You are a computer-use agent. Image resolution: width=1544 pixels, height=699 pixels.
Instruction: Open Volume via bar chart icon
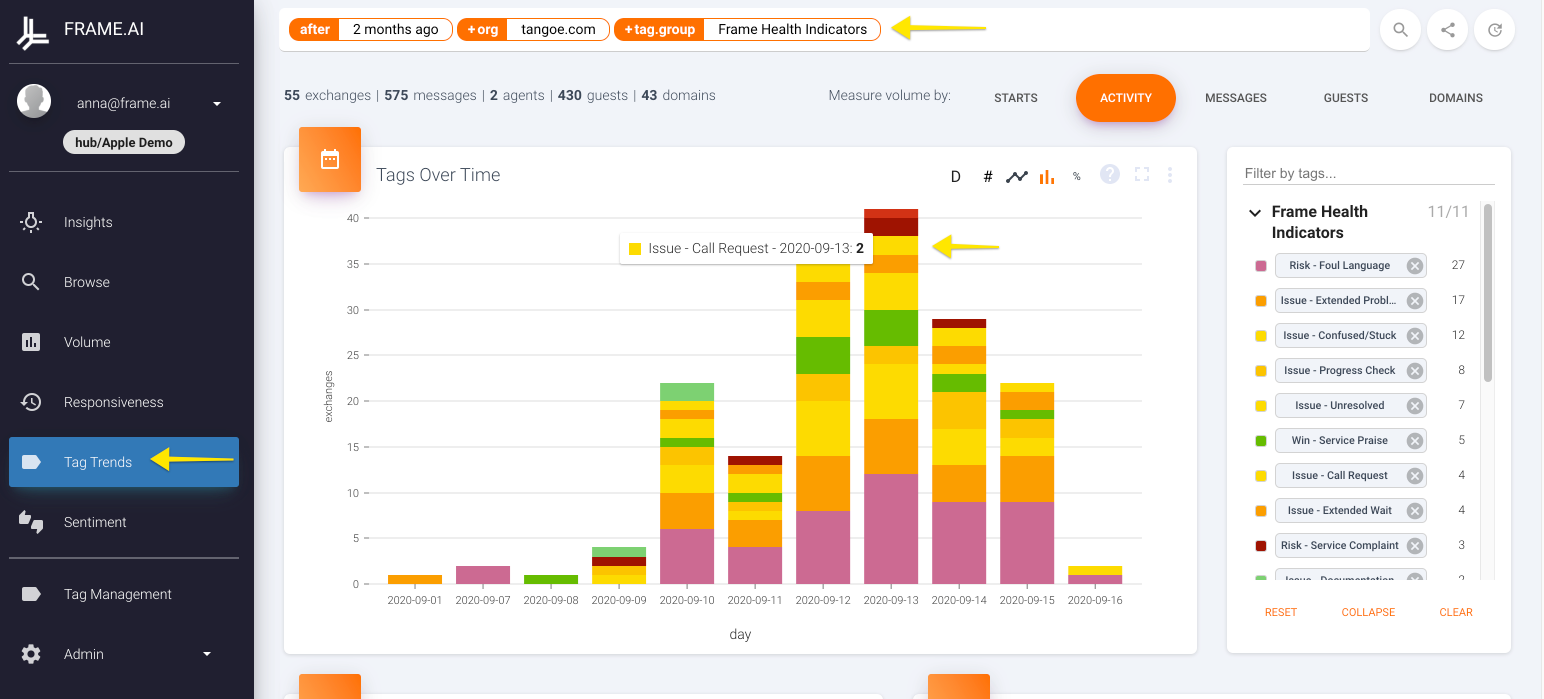pyautogui.click(x=31, y=342)
